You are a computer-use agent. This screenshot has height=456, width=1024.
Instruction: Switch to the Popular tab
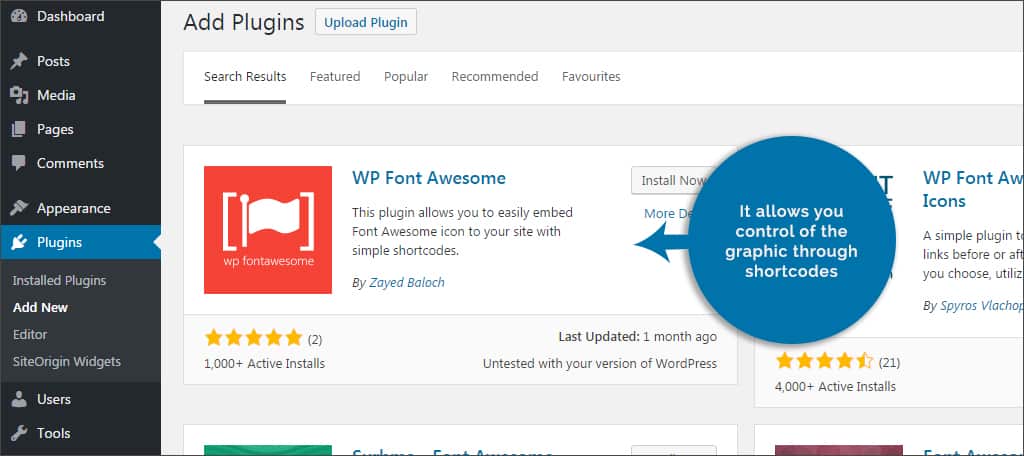pyautogui.click(x=406, y=76)
